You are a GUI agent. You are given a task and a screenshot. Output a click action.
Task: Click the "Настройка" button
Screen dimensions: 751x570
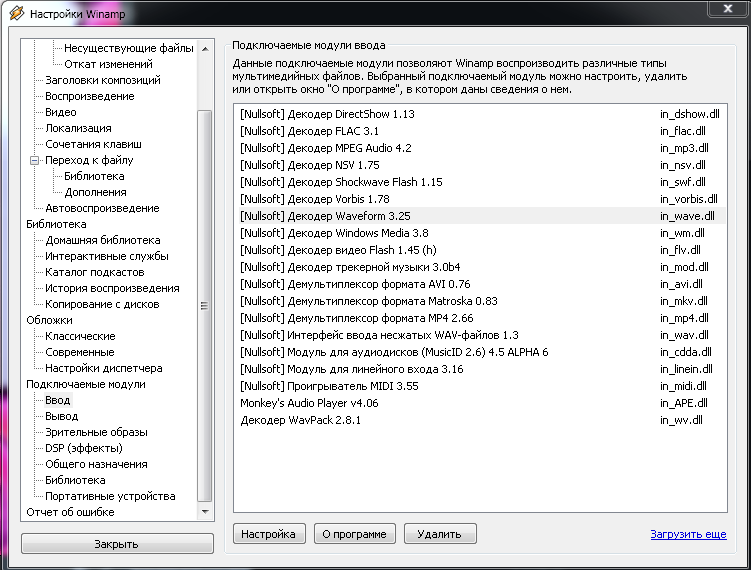(269, 534)
